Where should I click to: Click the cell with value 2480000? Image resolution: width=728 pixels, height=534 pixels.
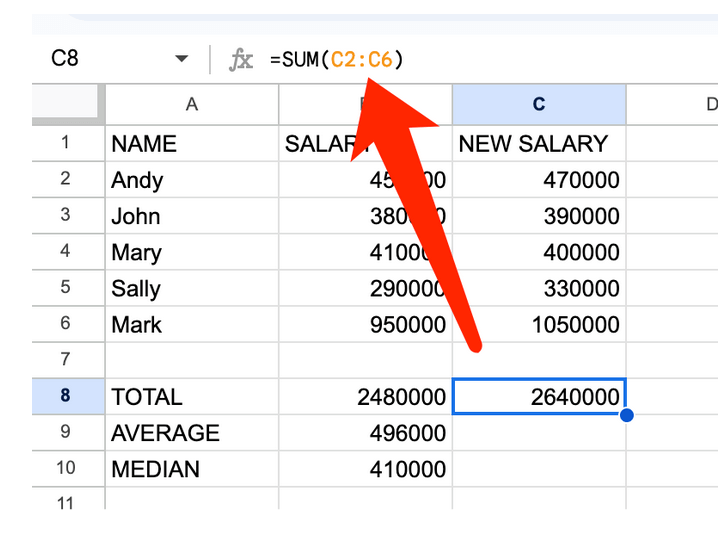click(365, 397)
